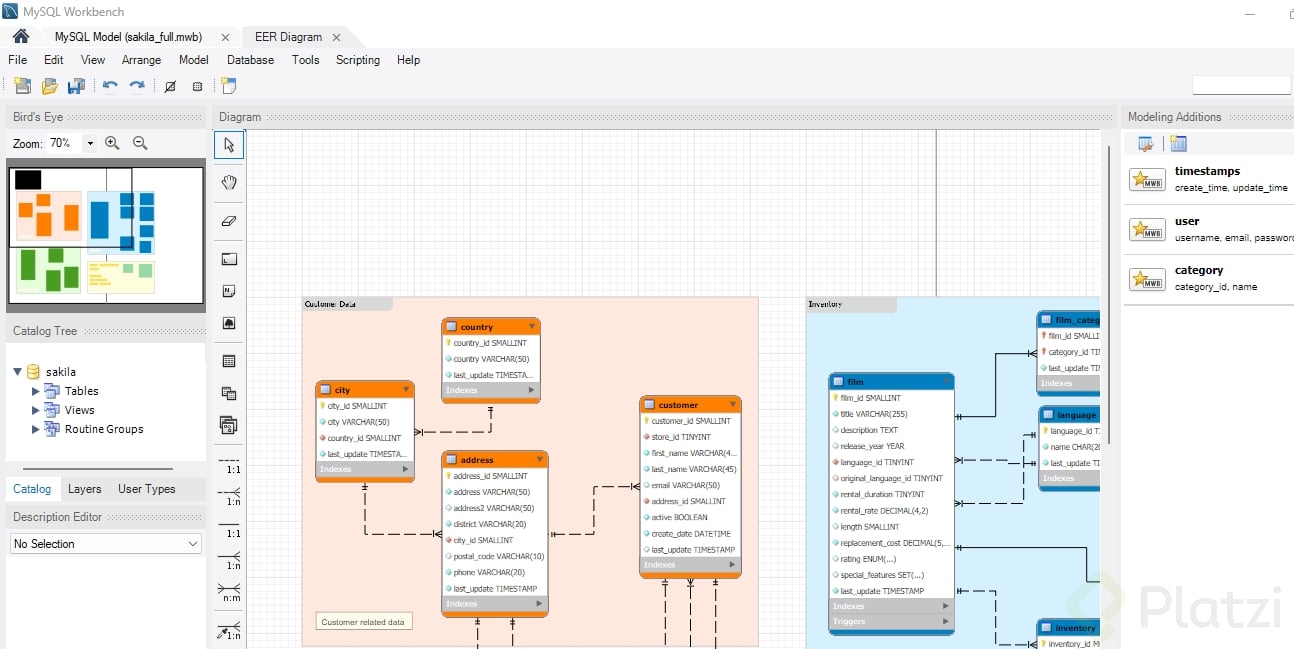Collapse the customer table via header arrow
This screenshot has height=649, width=1294.
pos(733,405)
